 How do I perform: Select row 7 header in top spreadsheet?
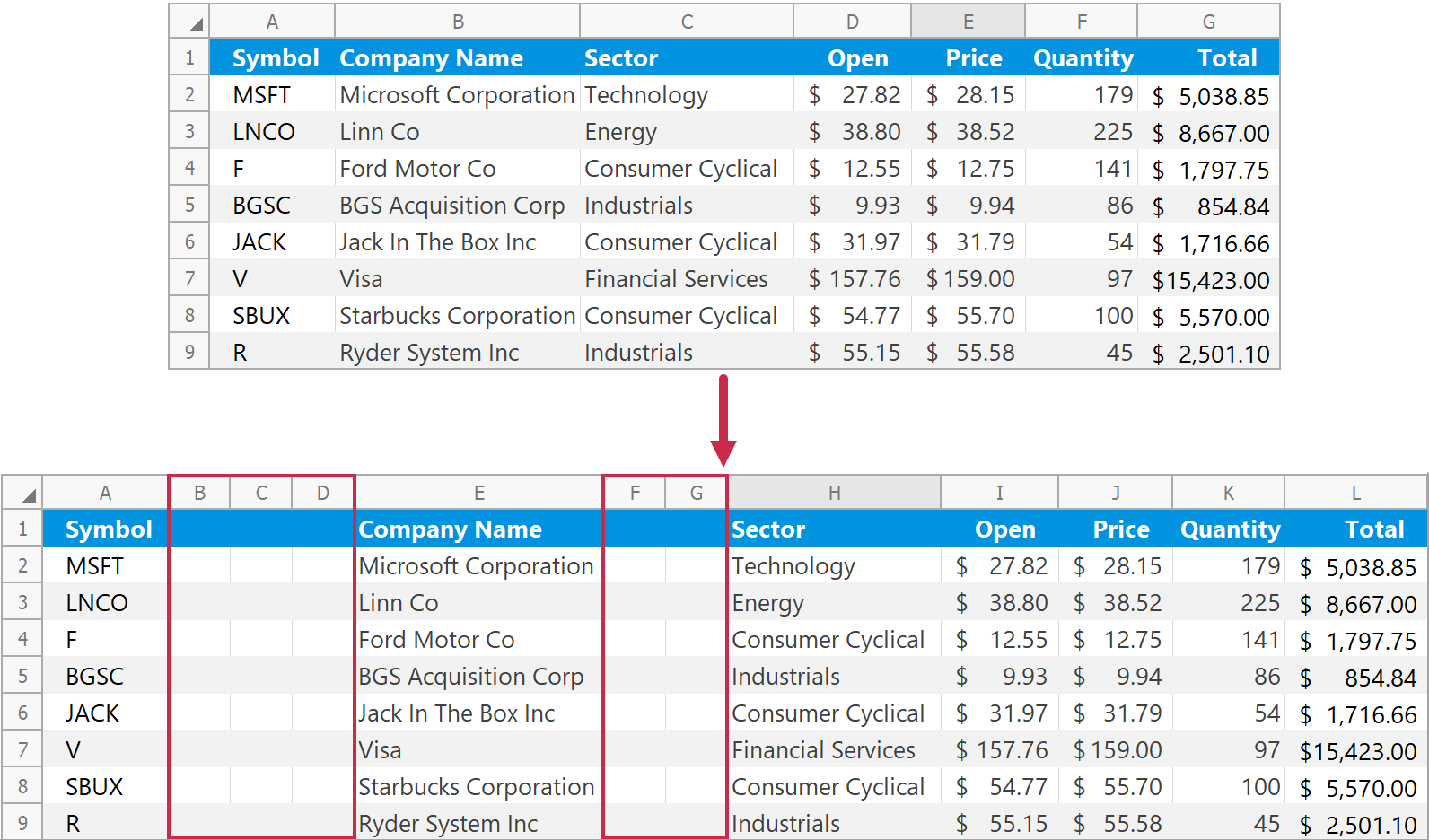coord(189,279)
